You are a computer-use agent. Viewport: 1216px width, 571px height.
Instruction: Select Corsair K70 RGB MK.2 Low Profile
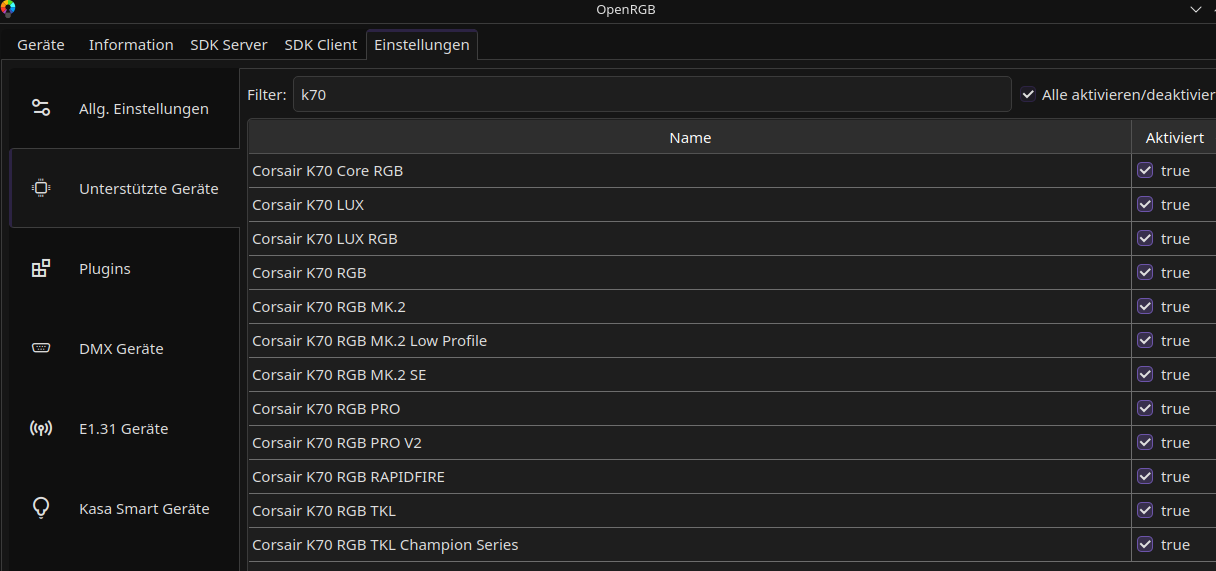[690, 340]
